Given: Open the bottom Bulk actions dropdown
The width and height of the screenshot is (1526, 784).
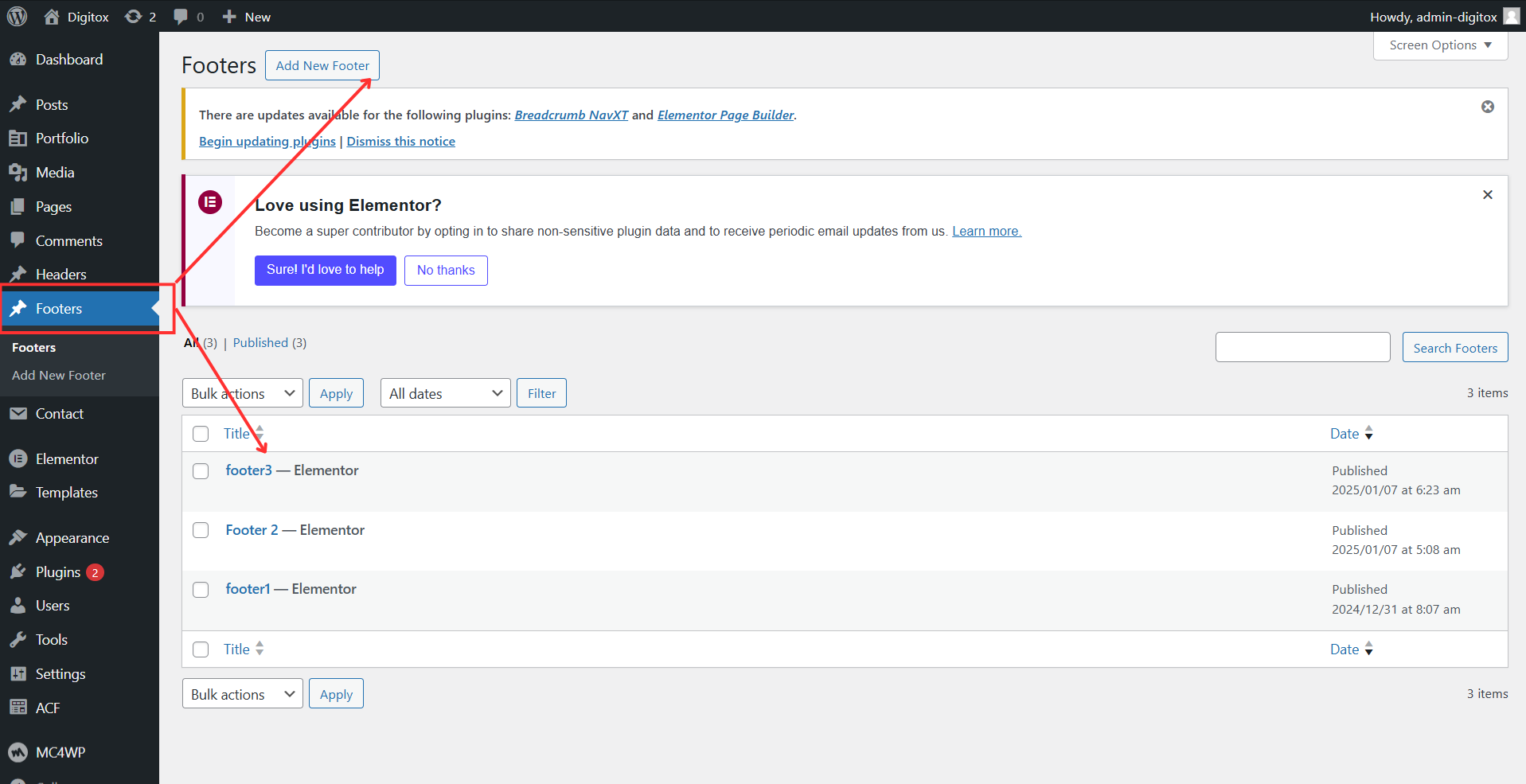Looking at the screenshot, I should click(242, 694).
